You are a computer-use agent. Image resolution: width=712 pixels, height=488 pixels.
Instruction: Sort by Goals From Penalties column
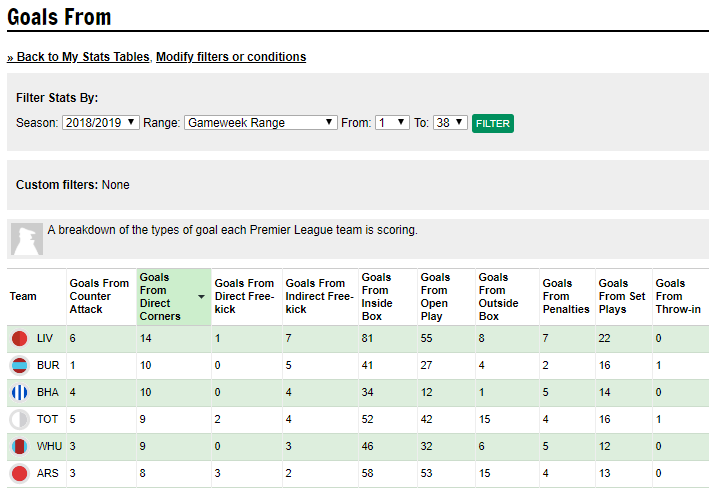566,296
